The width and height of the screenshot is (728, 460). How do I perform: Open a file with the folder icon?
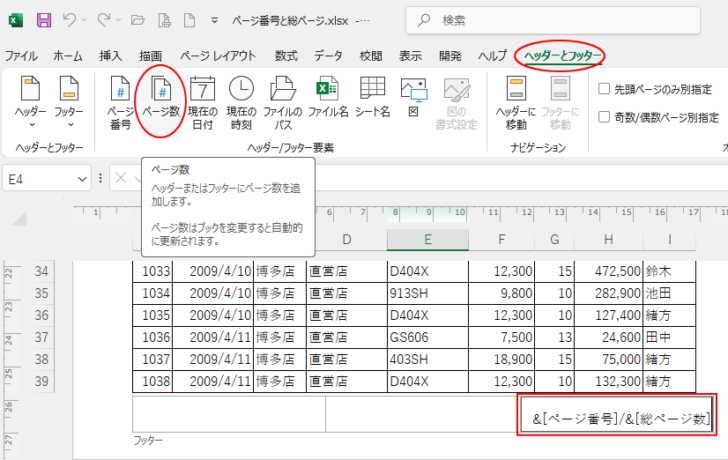click(x=137, y=20)
